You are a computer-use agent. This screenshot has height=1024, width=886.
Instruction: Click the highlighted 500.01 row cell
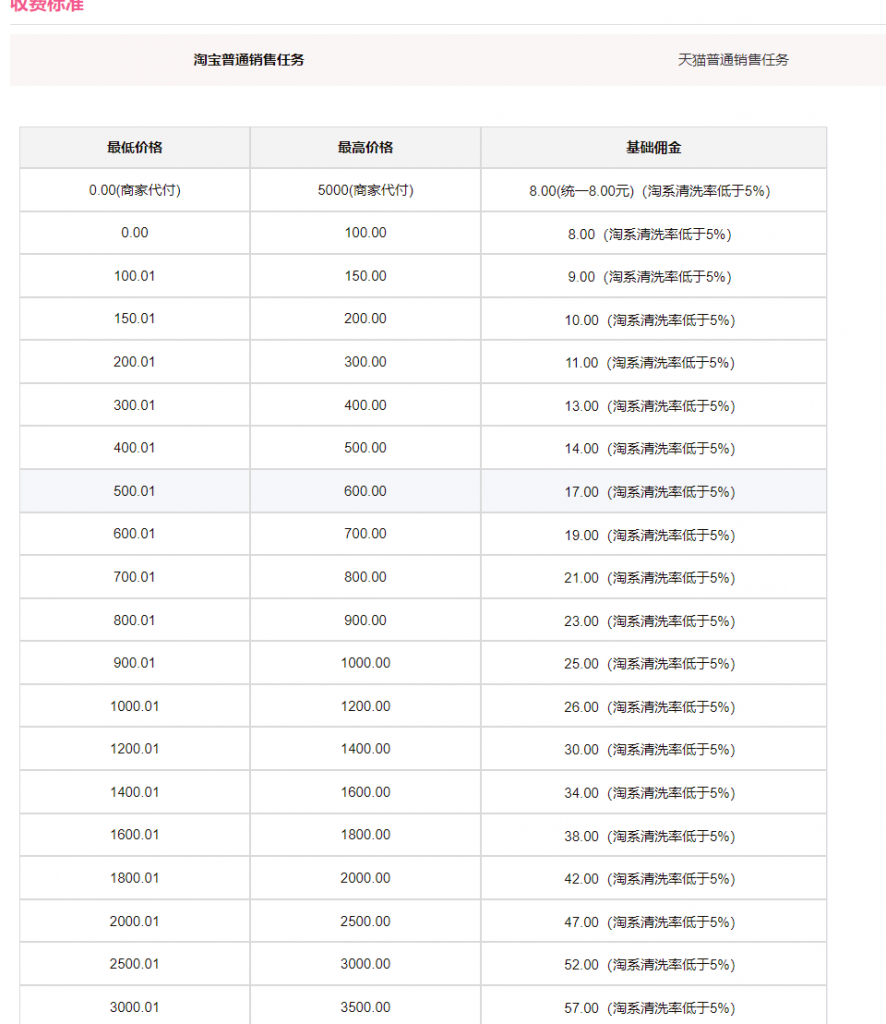click(x=135, y=491)
